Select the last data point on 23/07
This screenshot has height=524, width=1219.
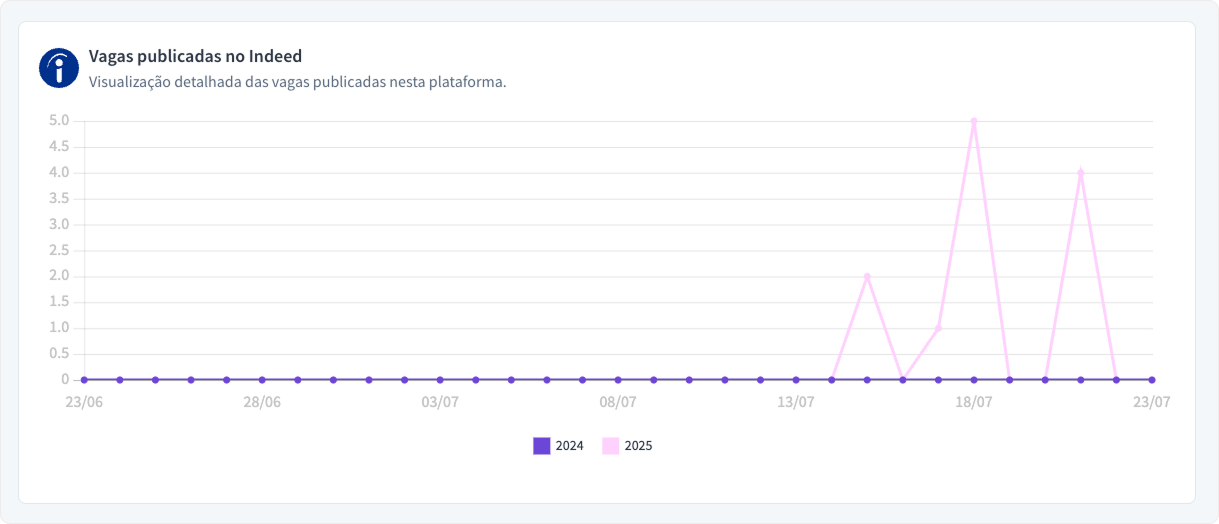click(1152, 380)
